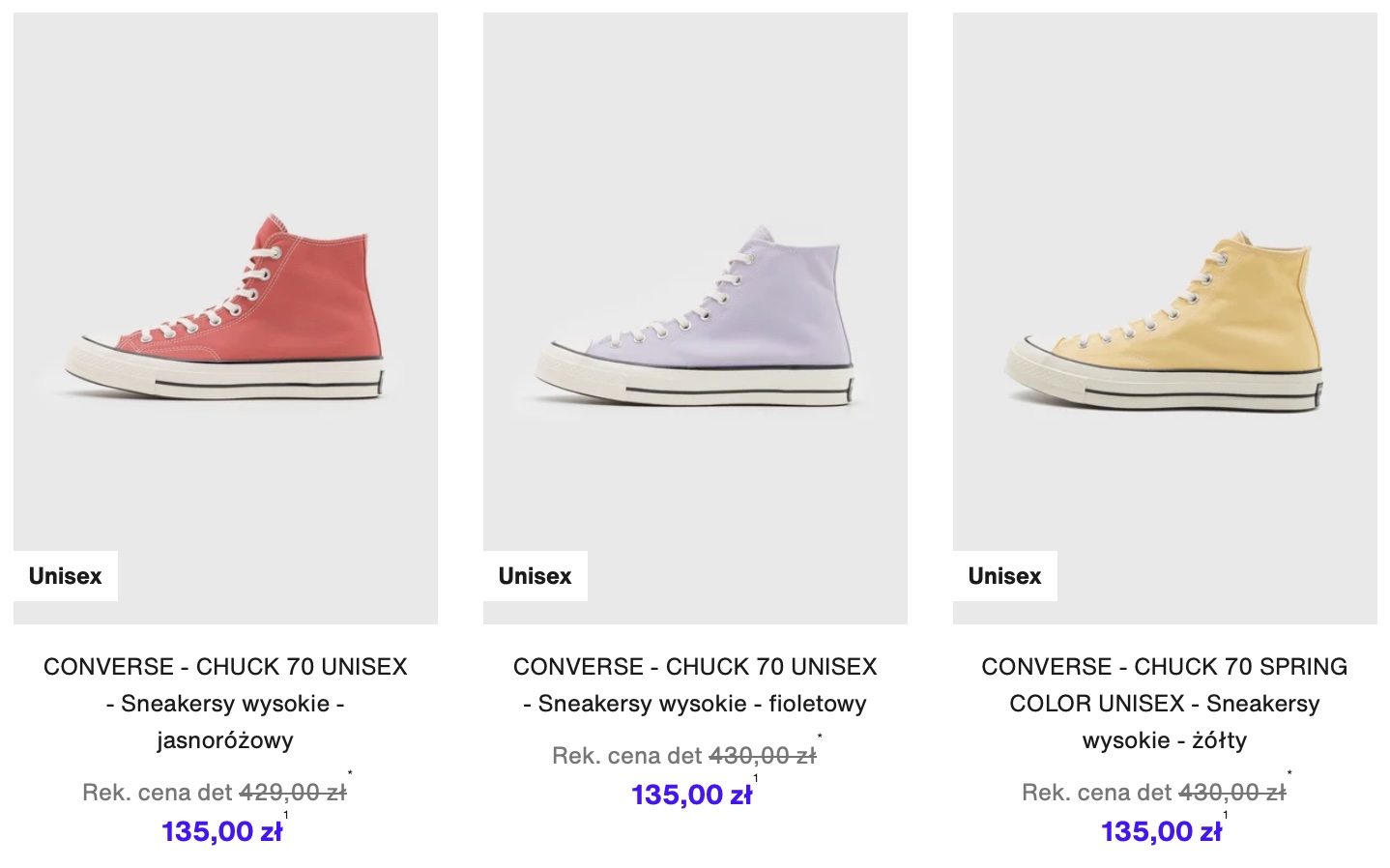Screen dimensions: 1390x868
Task: Click the asterisk beside yellow sneaker's 430,00 zł
Action: pyautogui.click(x=1289, y=773)
